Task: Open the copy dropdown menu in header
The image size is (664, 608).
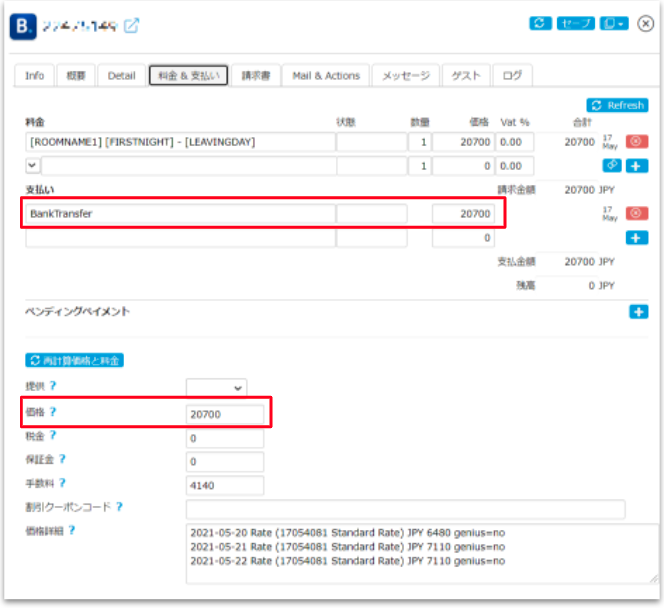Action: [x=613, y=24]
